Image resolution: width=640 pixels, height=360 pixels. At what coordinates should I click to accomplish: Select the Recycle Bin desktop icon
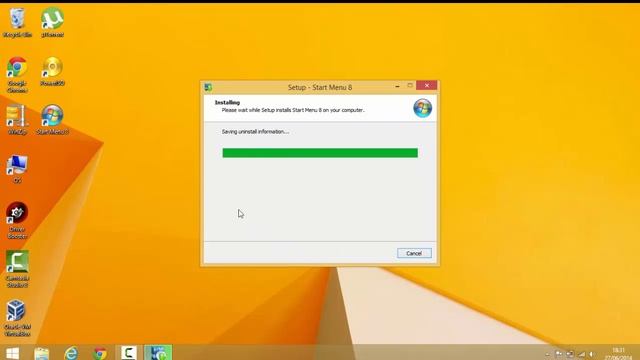coord(17,23)
